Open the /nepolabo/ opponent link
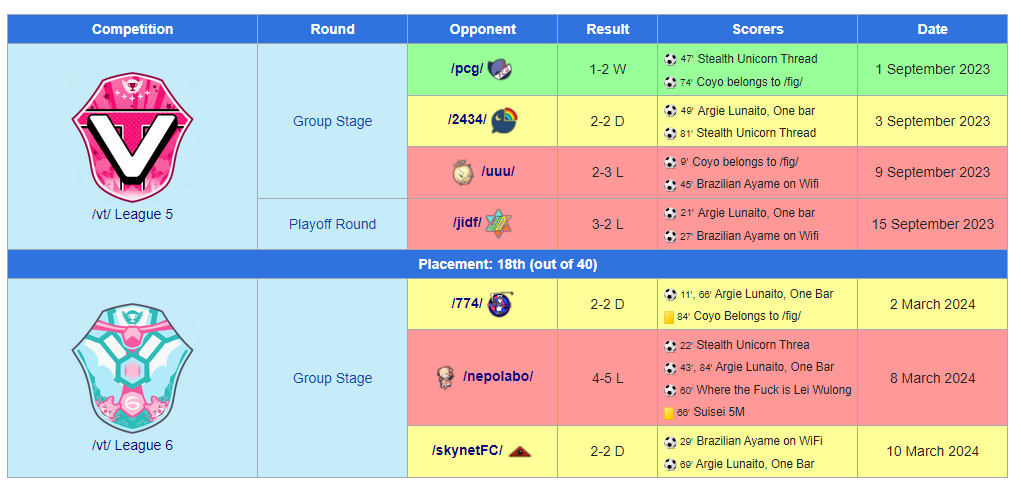 (x=497, y=377)
